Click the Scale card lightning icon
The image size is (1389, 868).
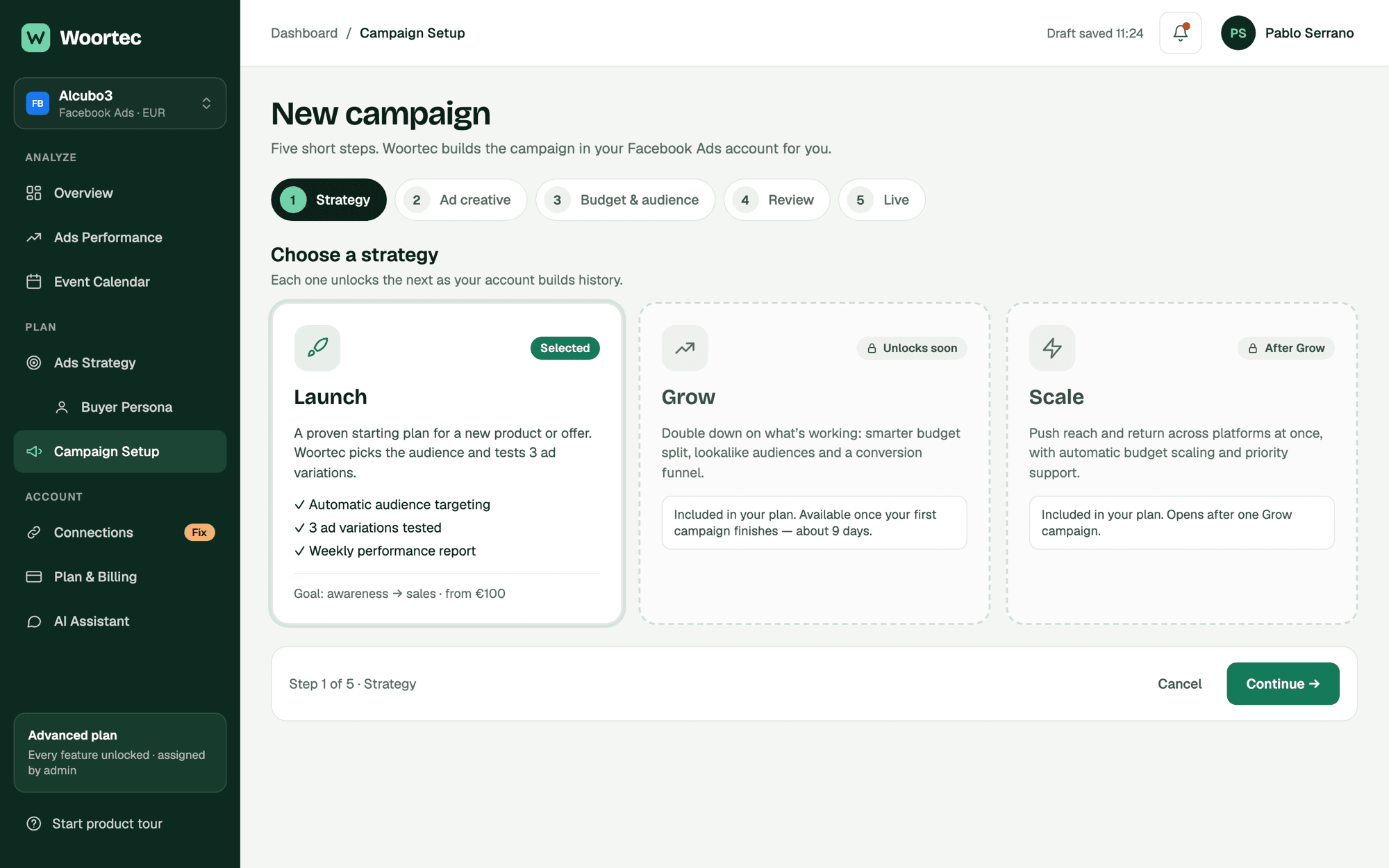(1052, 348)
